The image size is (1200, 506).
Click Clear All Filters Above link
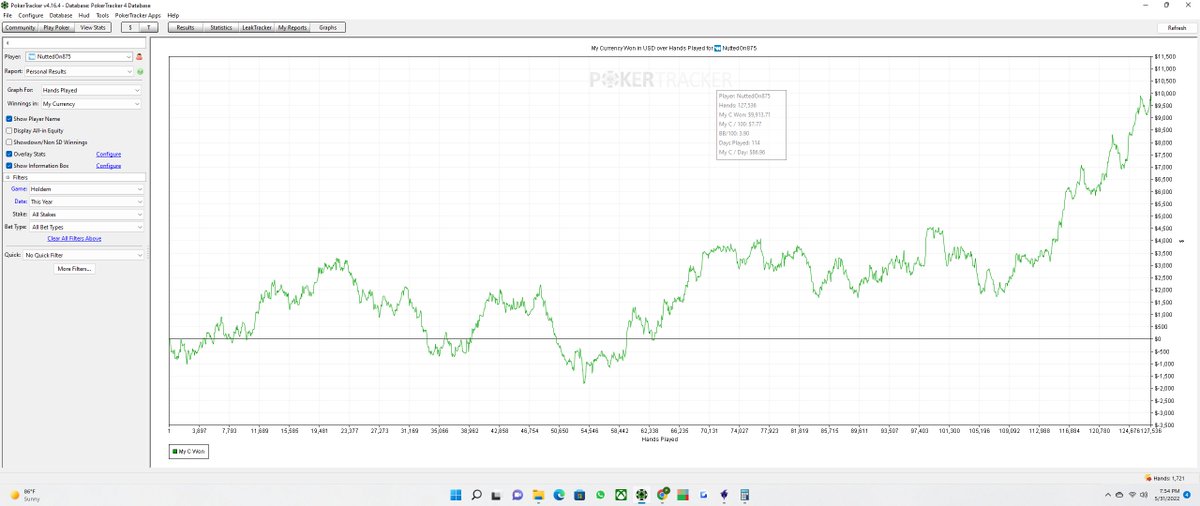[x=74, y=239]
